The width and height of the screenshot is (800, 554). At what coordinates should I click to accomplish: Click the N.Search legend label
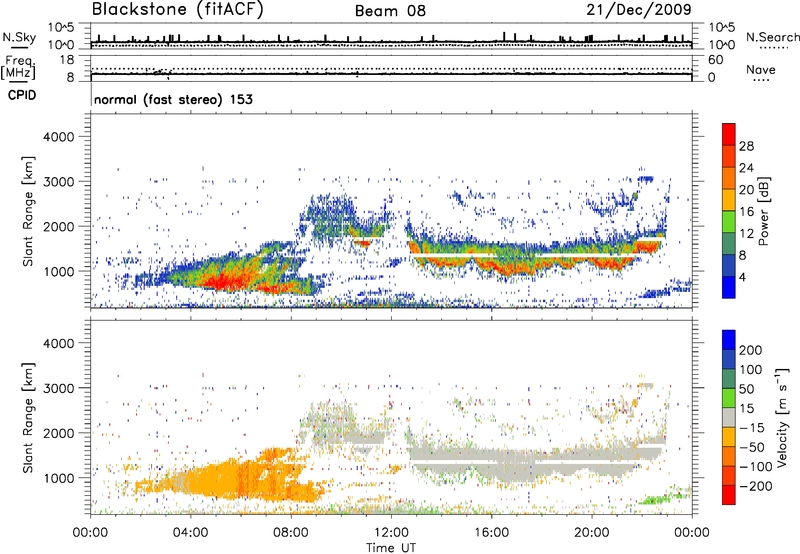click(x=772, y=37)
